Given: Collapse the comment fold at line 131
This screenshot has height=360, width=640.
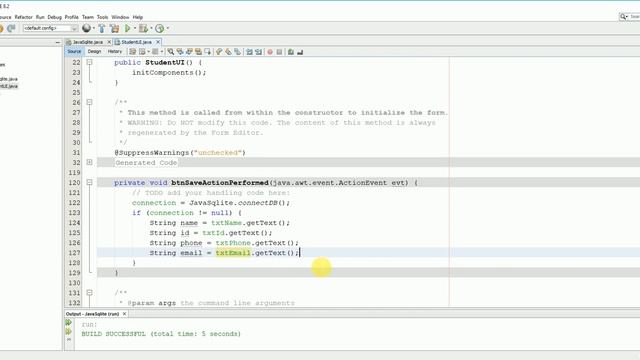Looking at the screenshot, I should (x=89, y=293).
